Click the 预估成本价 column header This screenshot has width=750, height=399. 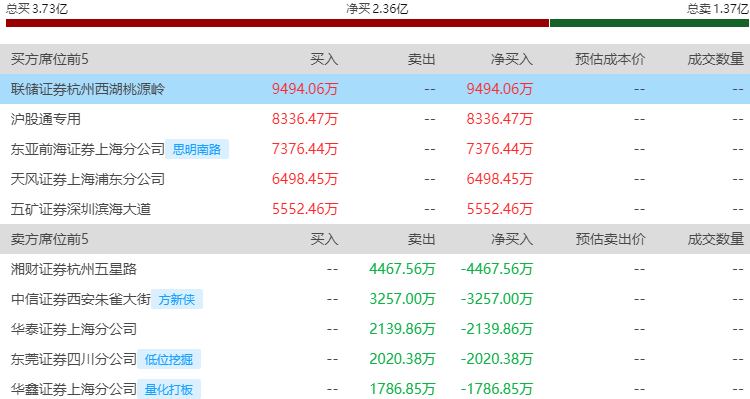click(610, 59)
